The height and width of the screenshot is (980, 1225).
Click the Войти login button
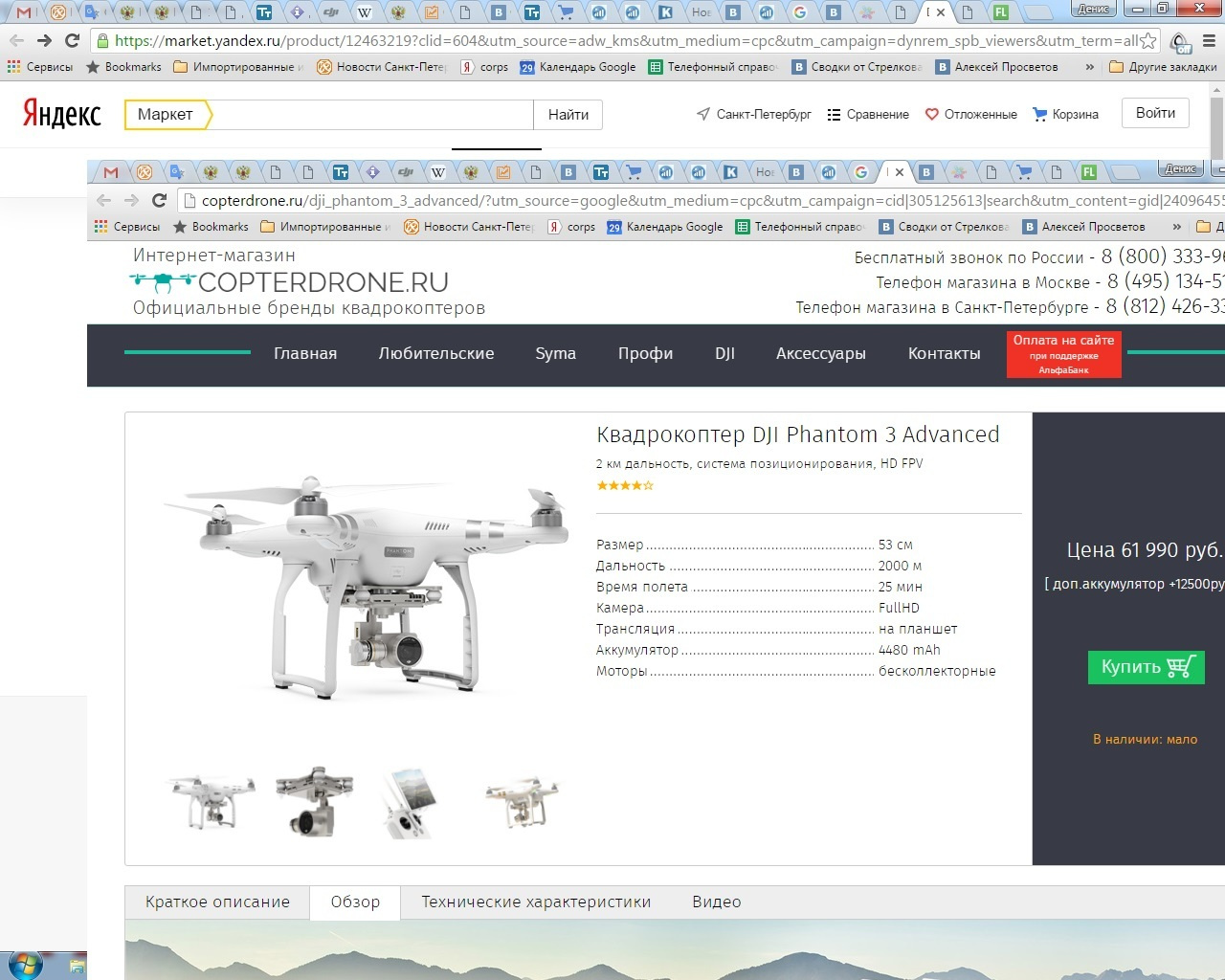point(1155,113)
